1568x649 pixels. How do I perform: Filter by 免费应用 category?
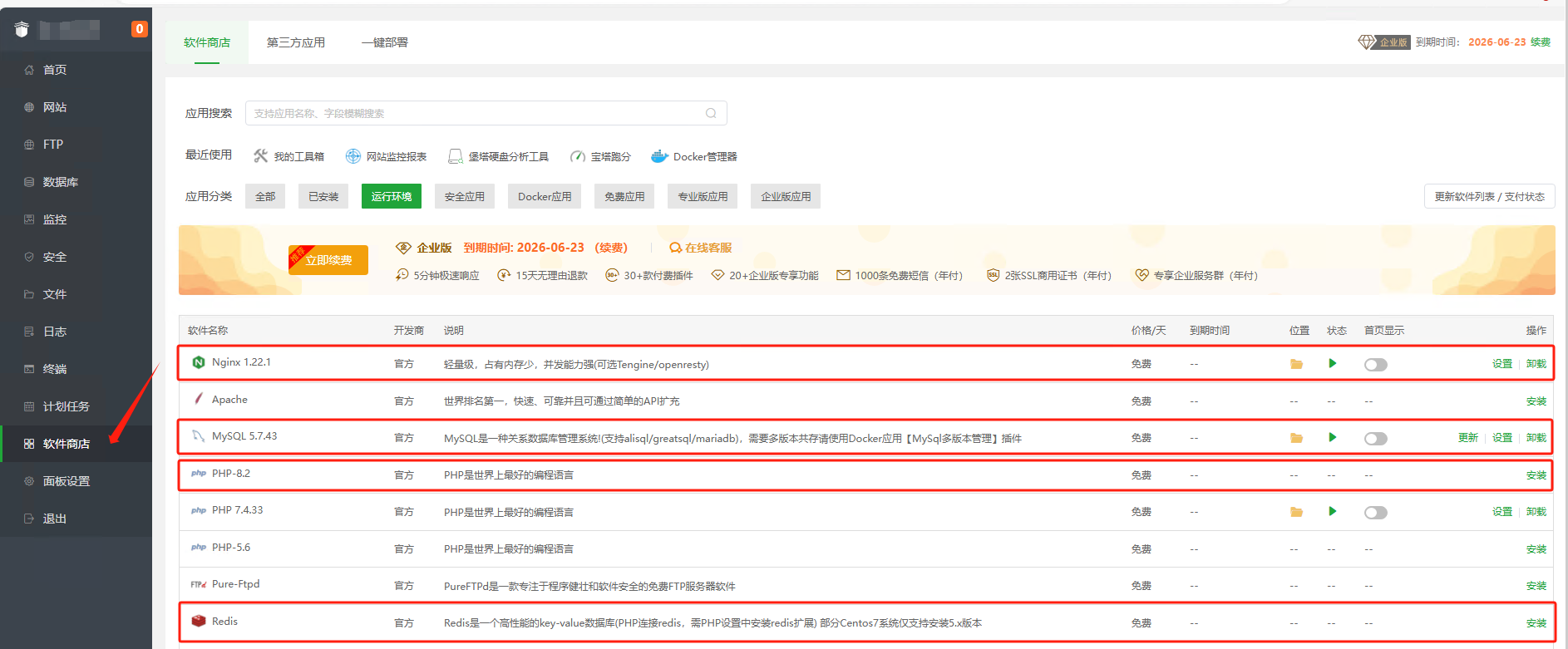(624, 196)
